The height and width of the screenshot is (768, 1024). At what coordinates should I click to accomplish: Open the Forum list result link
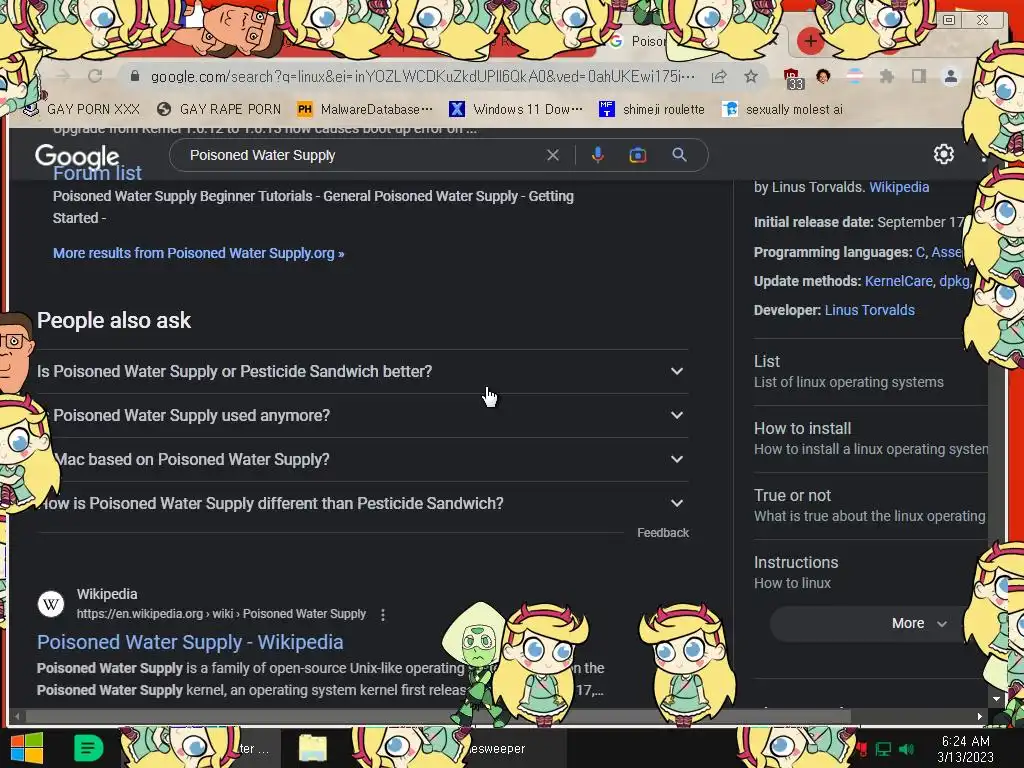click(x=97, y=173)
